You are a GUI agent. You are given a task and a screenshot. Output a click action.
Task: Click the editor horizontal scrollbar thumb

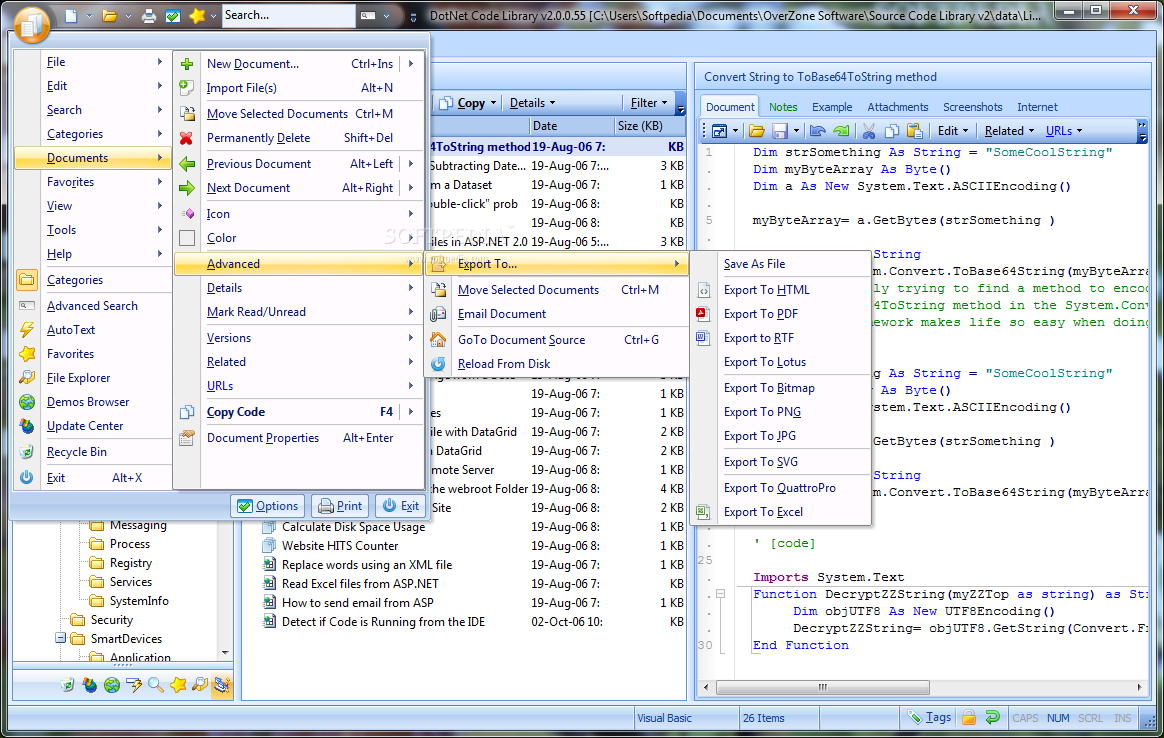click(x=822, y=688)
